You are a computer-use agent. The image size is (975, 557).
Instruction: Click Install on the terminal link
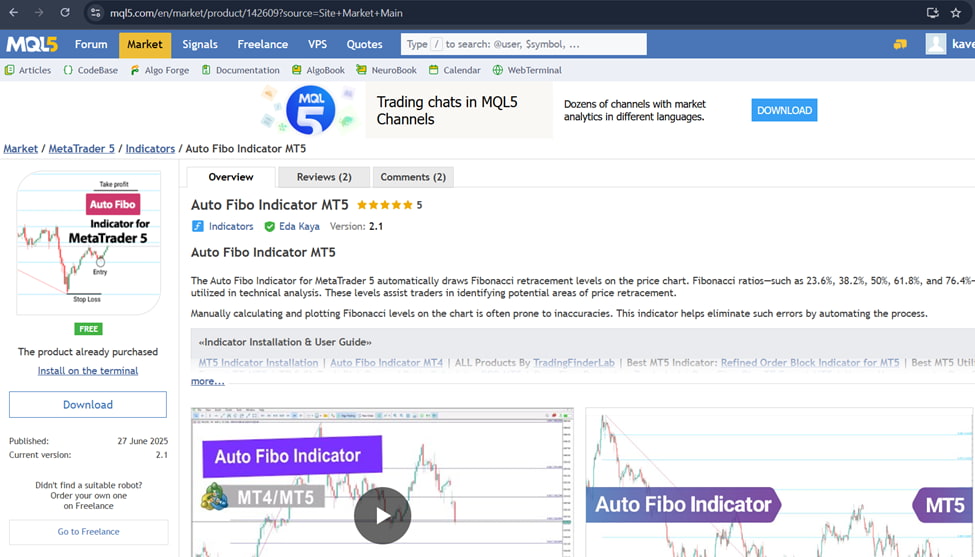(x=88, y=371)
